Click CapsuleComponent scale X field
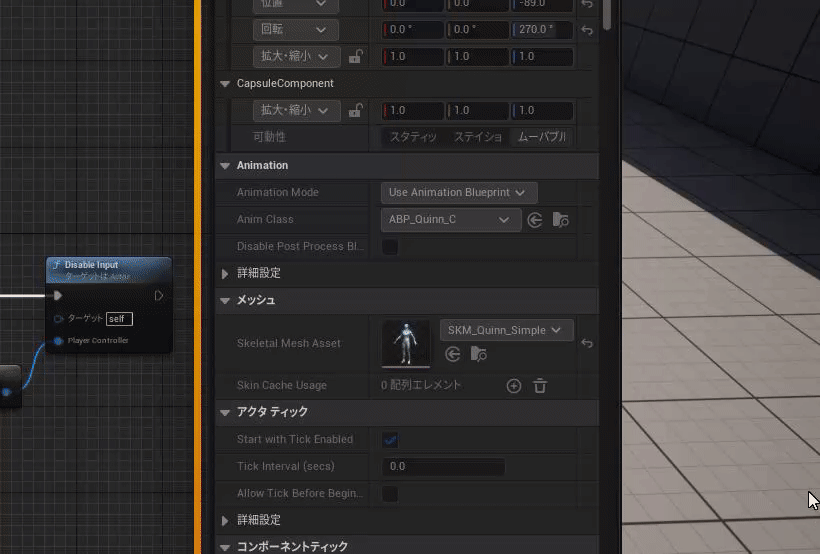Image resolution: width=820 pixels, height=554 pixels. (413, 110)
